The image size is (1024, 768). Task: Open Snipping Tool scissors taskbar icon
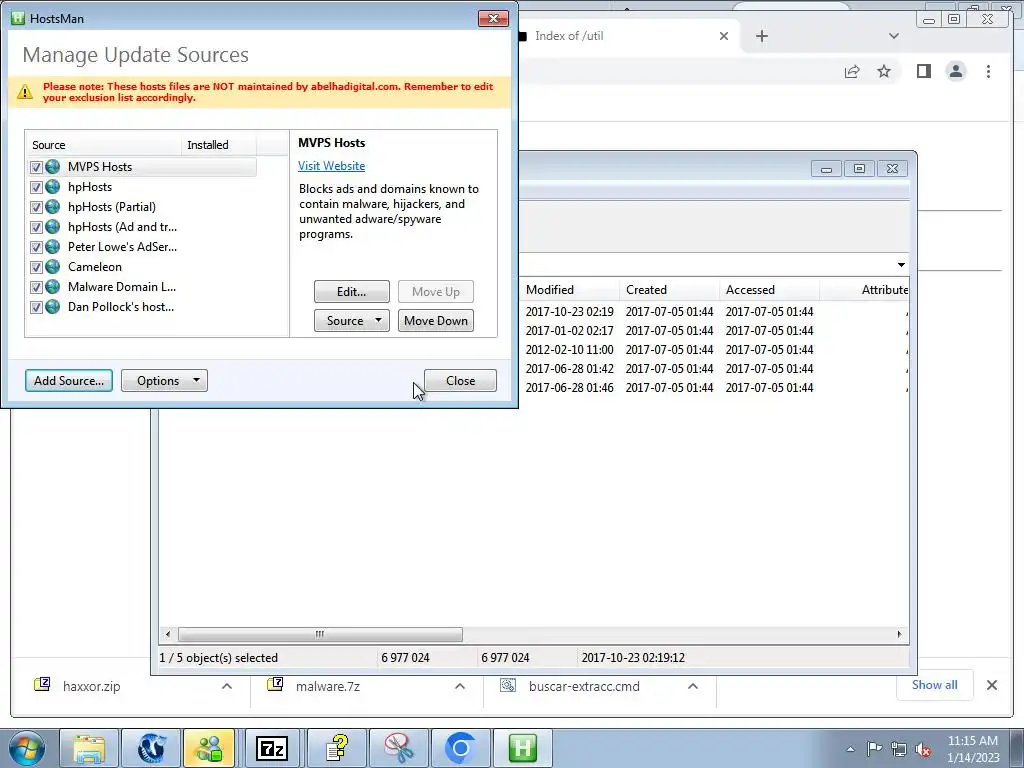pyautogui.click(x=398, y=748)
